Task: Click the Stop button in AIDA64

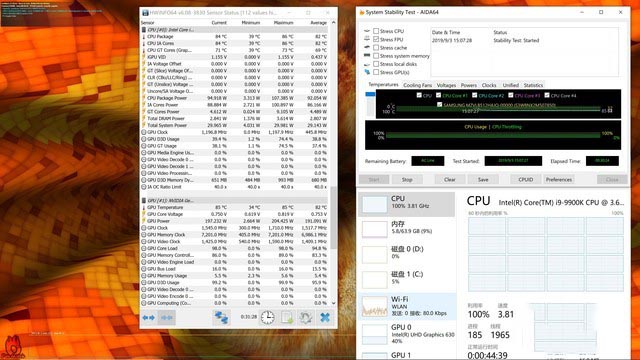Action: 407,180
